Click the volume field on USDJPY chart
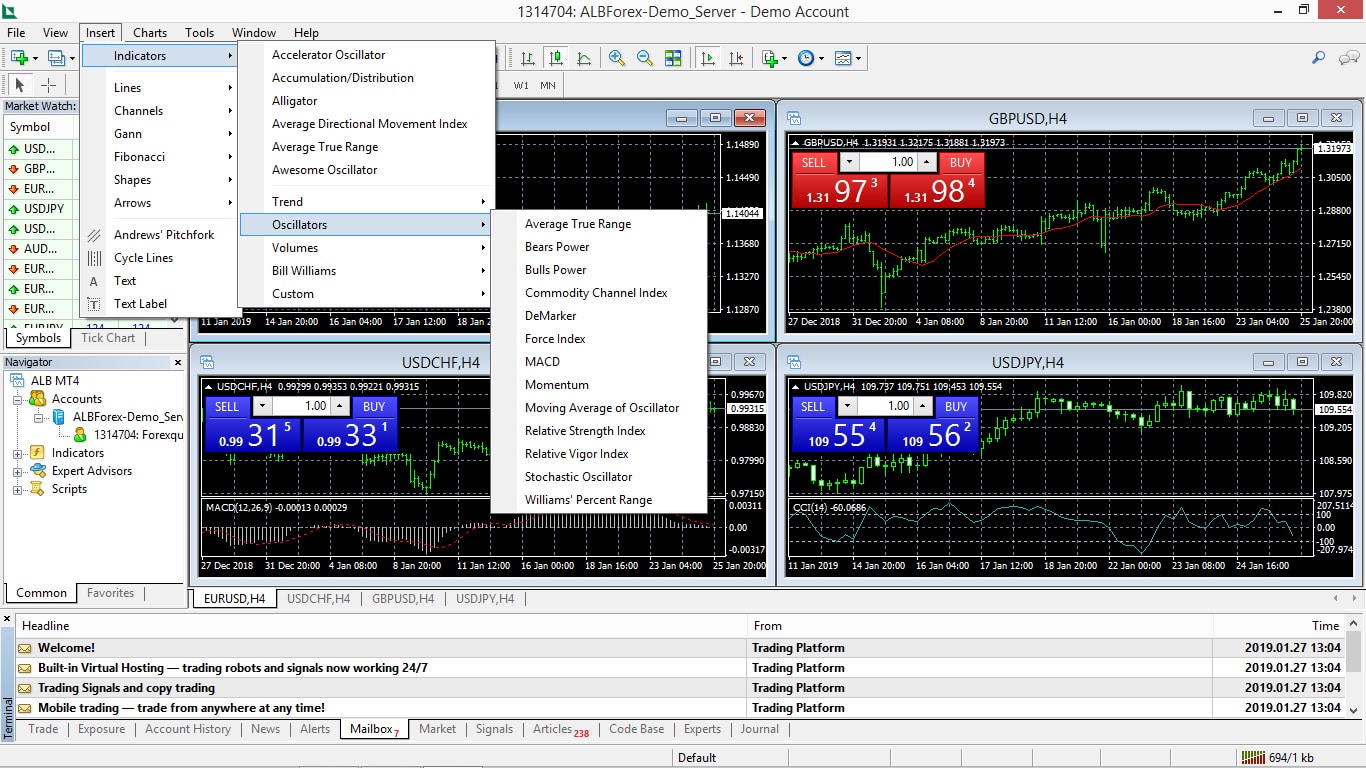The image size is (1366, 768). [x=885, y=406]
